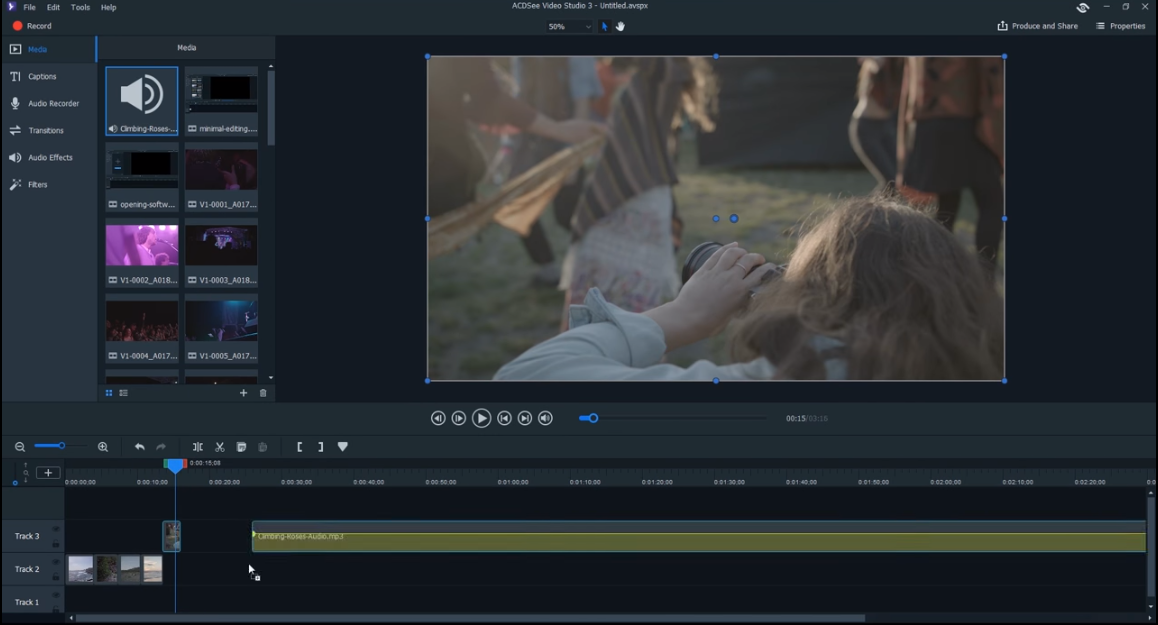
Task: Mute preview audio with speaker button
Action: point(545,418)
